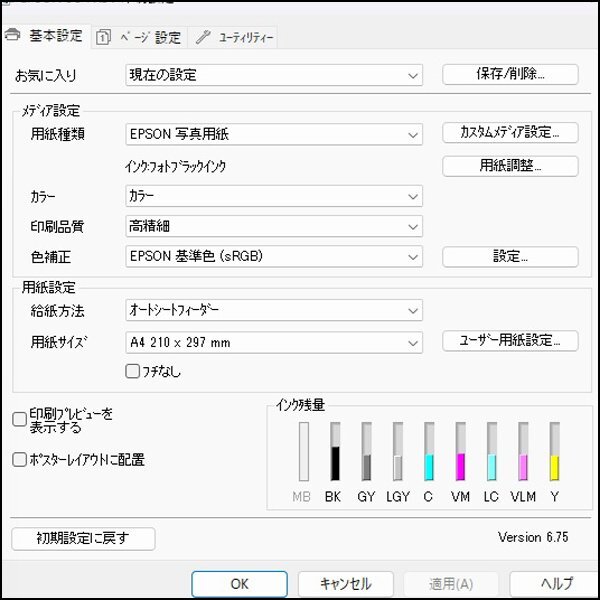Expand the カラー dropdown
The image size is (600, 600).
(274, 196)
